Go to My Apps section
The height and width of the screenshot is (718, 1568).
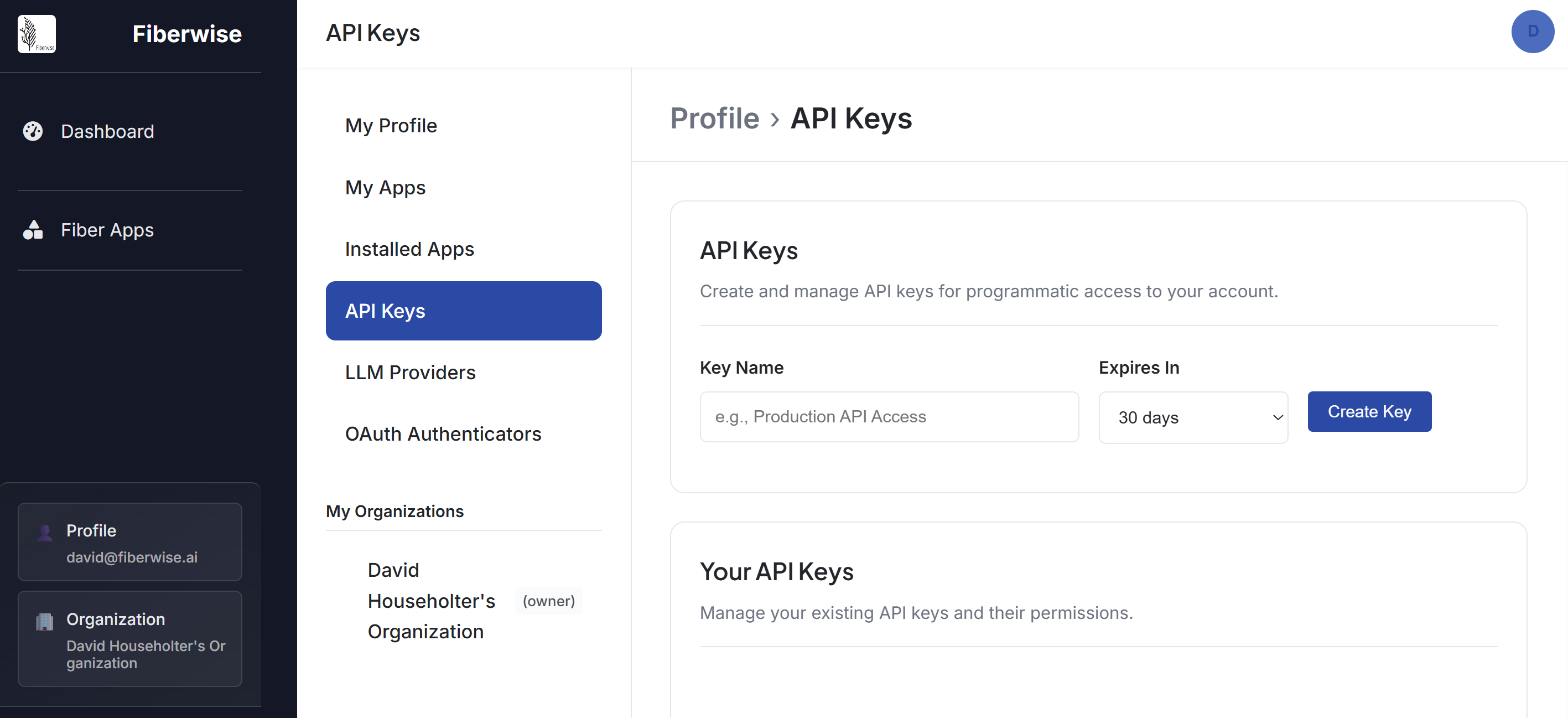(x=385, y=188)
